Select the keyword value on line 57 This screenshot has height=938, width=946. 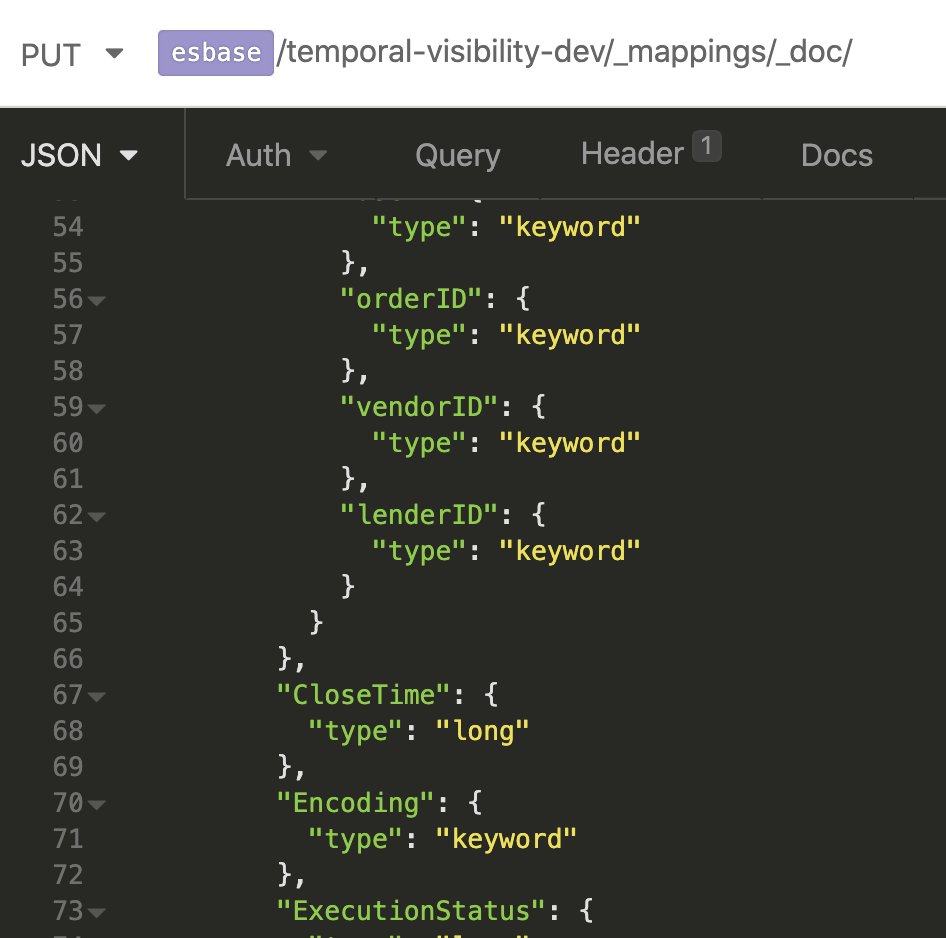570,334
